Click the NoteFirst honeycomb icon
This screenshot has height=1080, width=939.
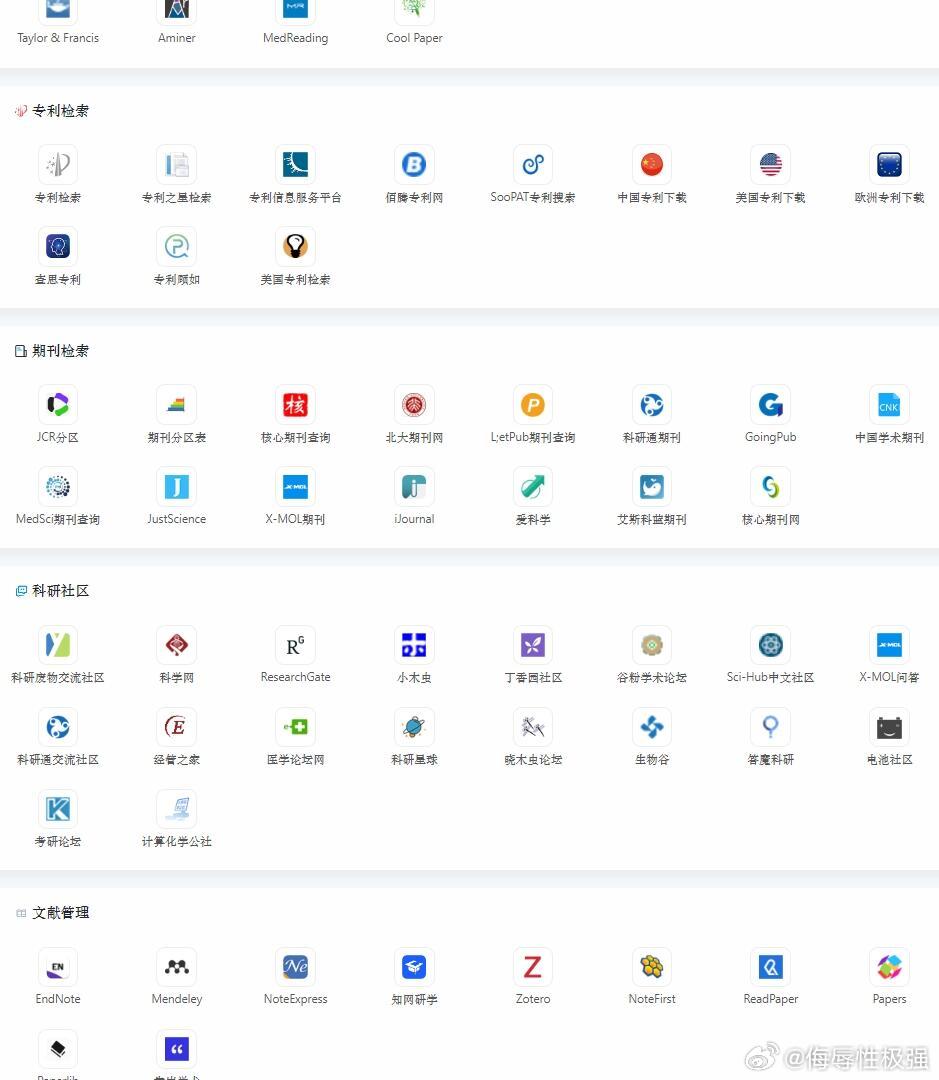point(652,966)
